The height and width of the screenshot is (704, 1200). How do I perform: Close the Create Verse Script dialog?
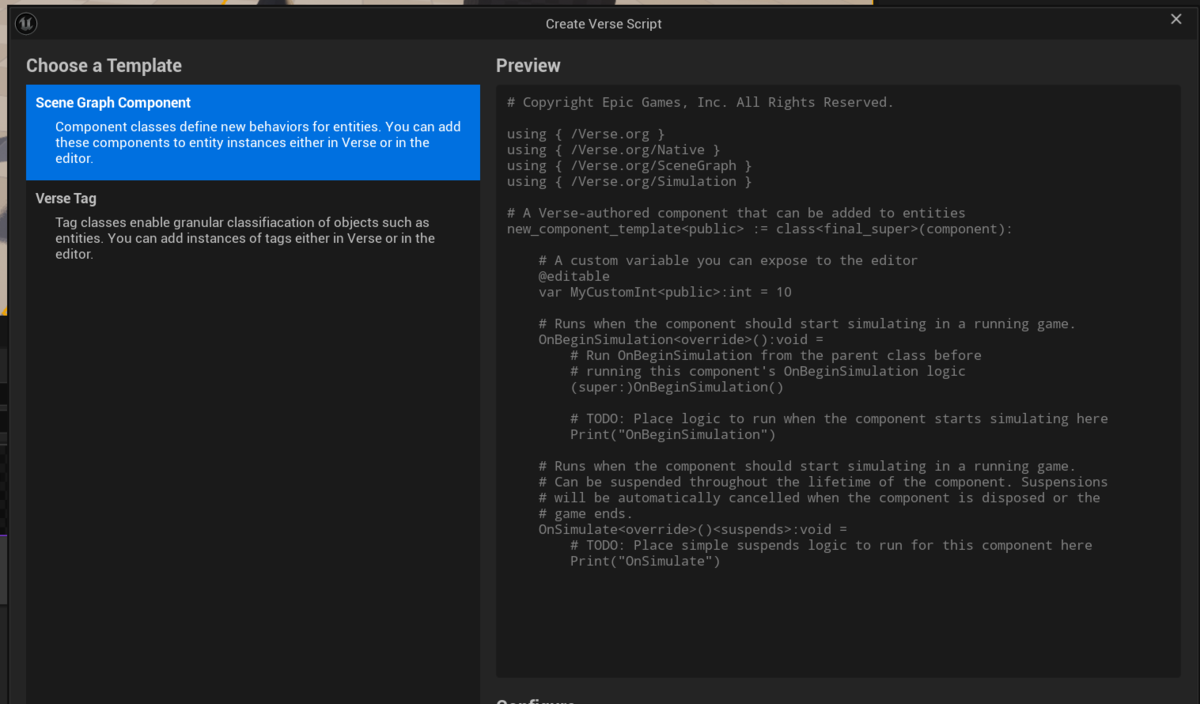1176,19
